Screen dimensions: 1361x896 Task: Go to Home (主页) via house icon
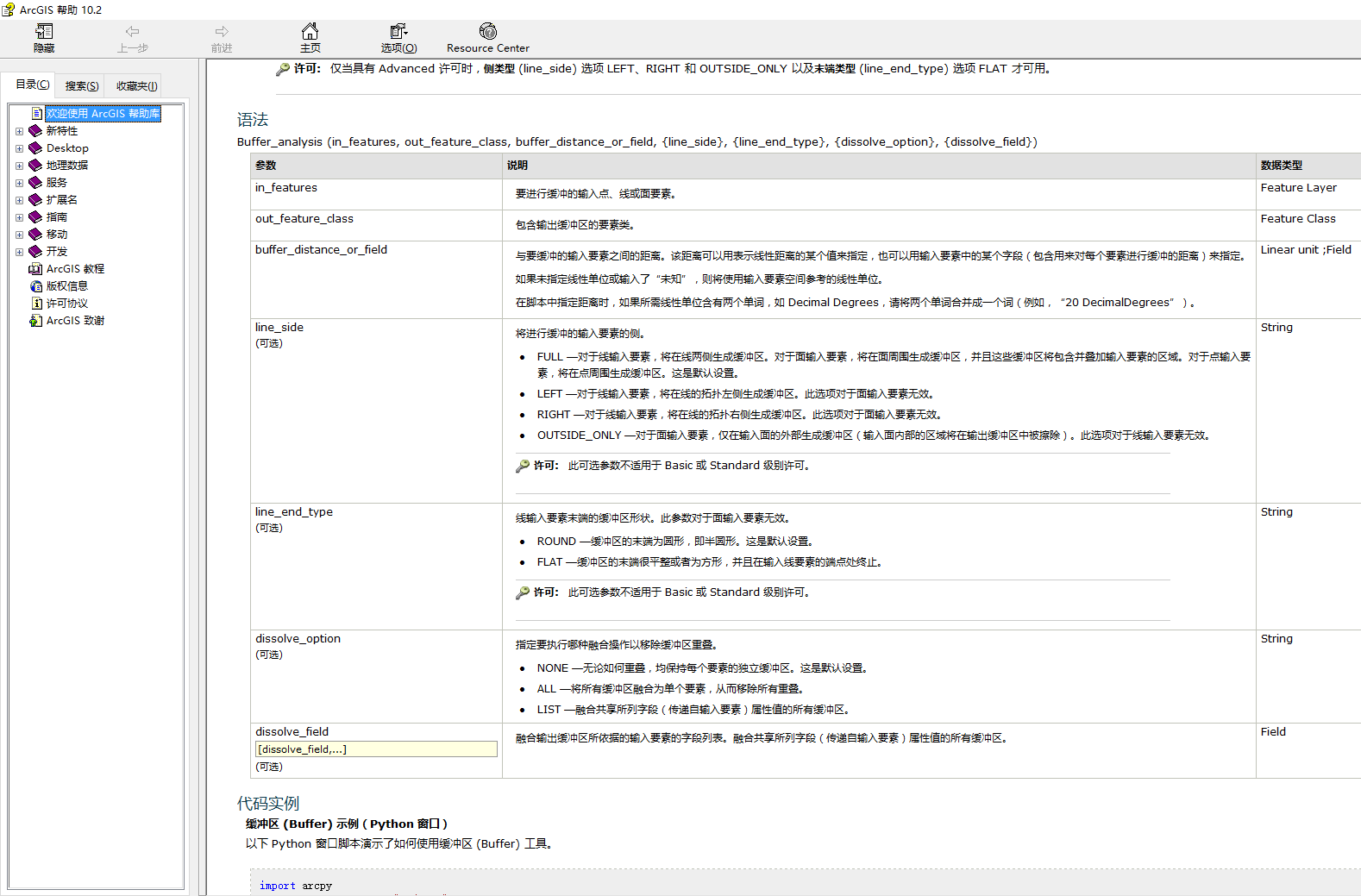[x=310, y=32]
